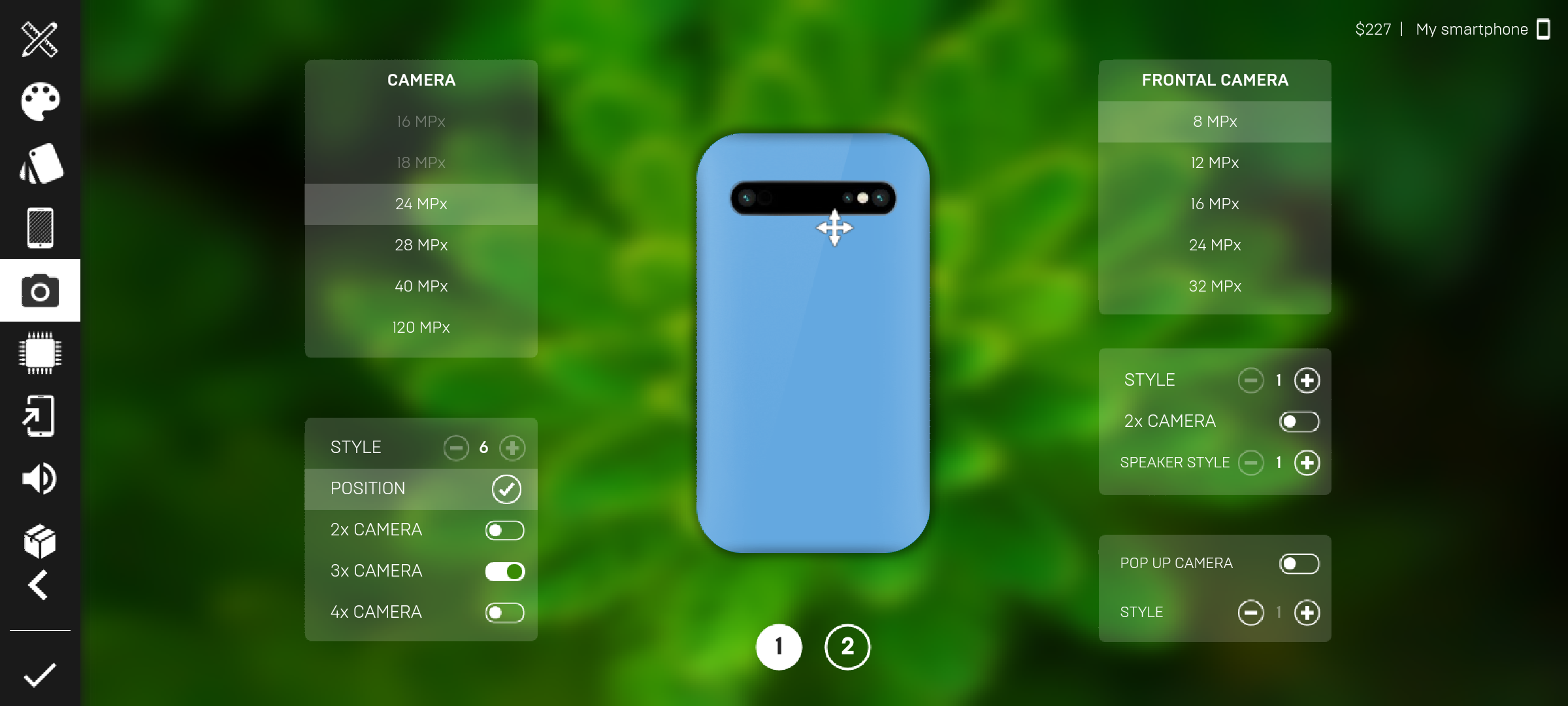Select the screen/display panel icon

[40, 228]
